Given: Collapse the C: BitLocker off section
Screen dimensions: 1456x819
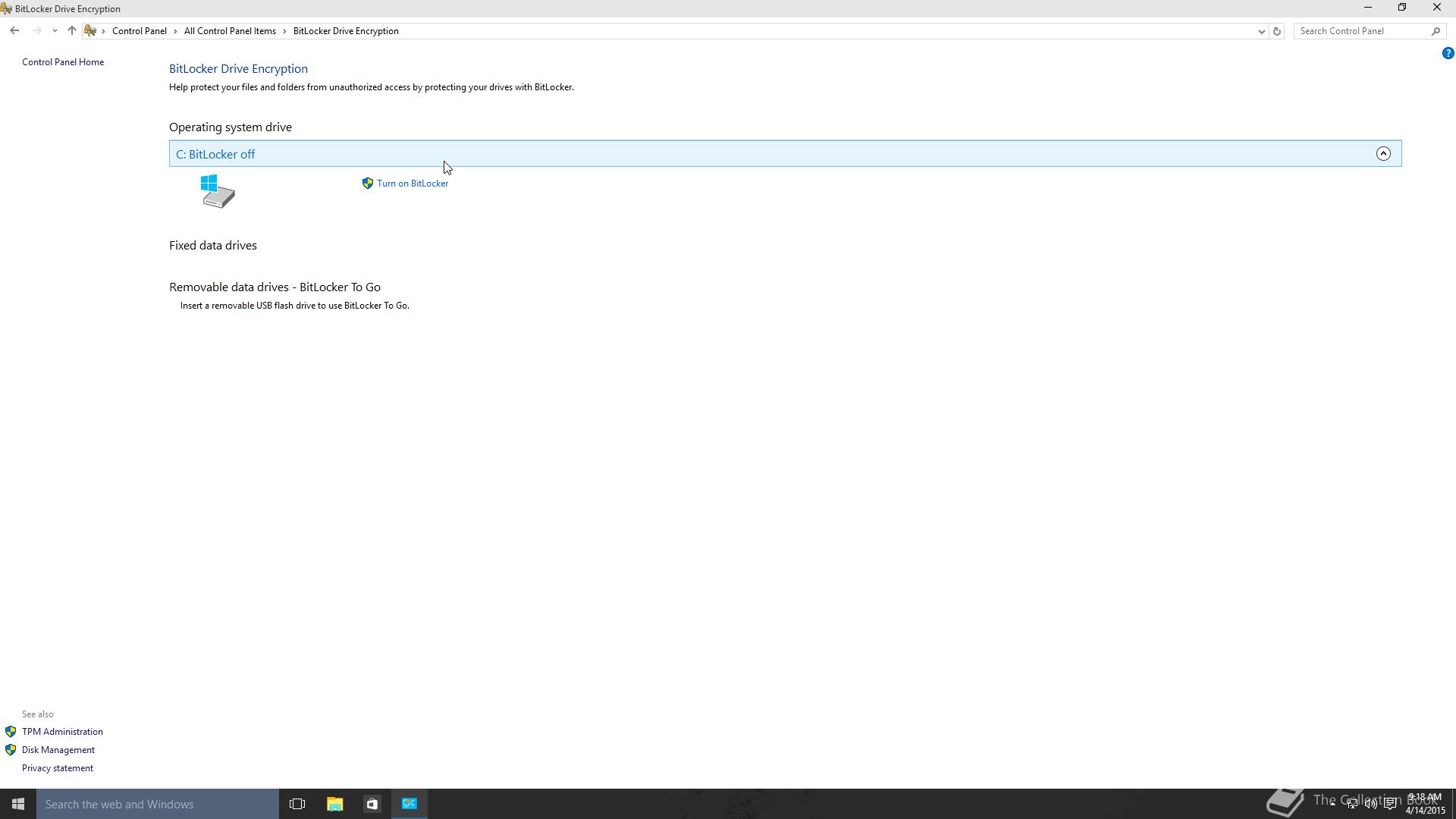Looking at the screenshot, I should [x=1383, y=154].
